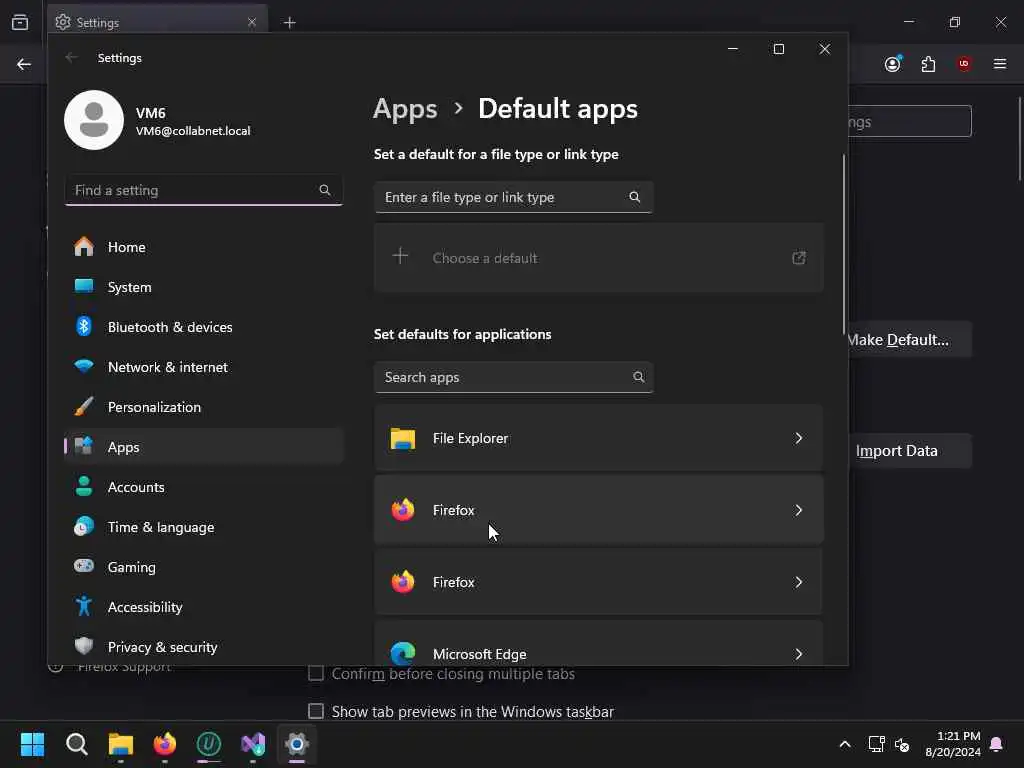Click the Settings content scrollbar

(x=844, y=245)
